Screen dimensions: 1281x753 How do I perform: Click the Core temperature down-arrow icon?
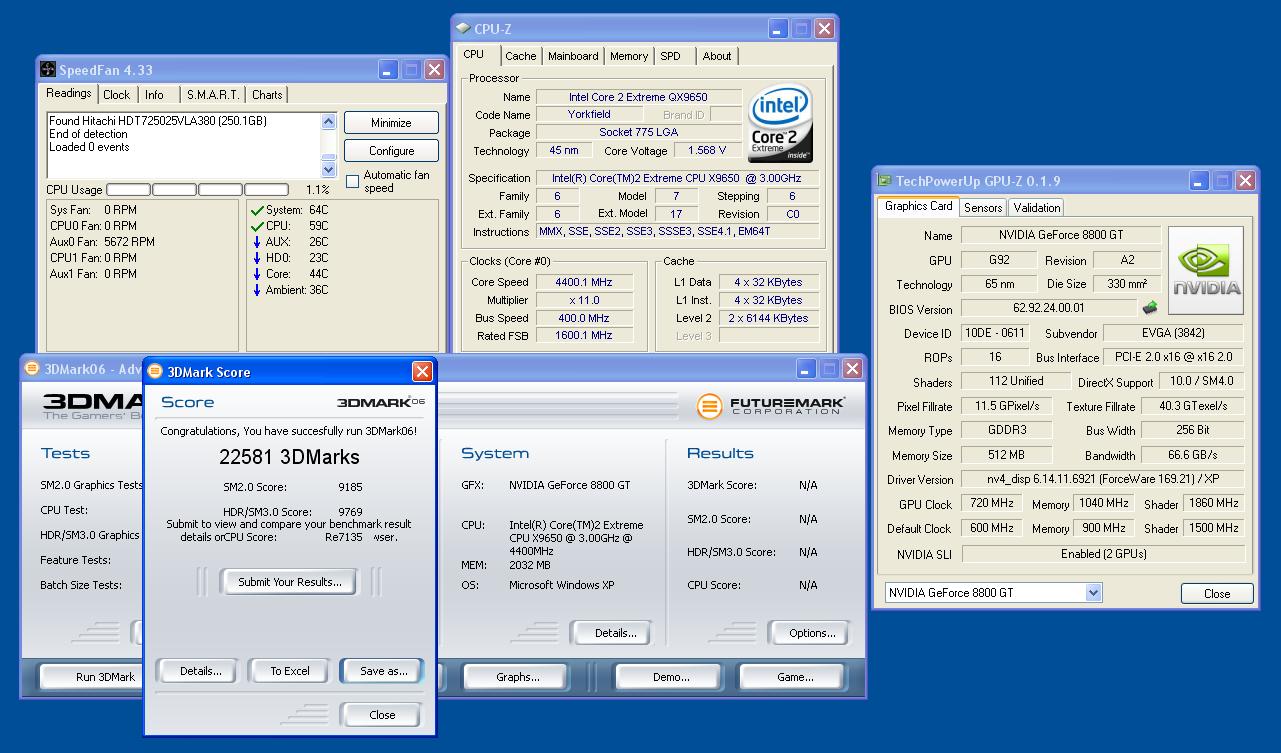(257, 274)
